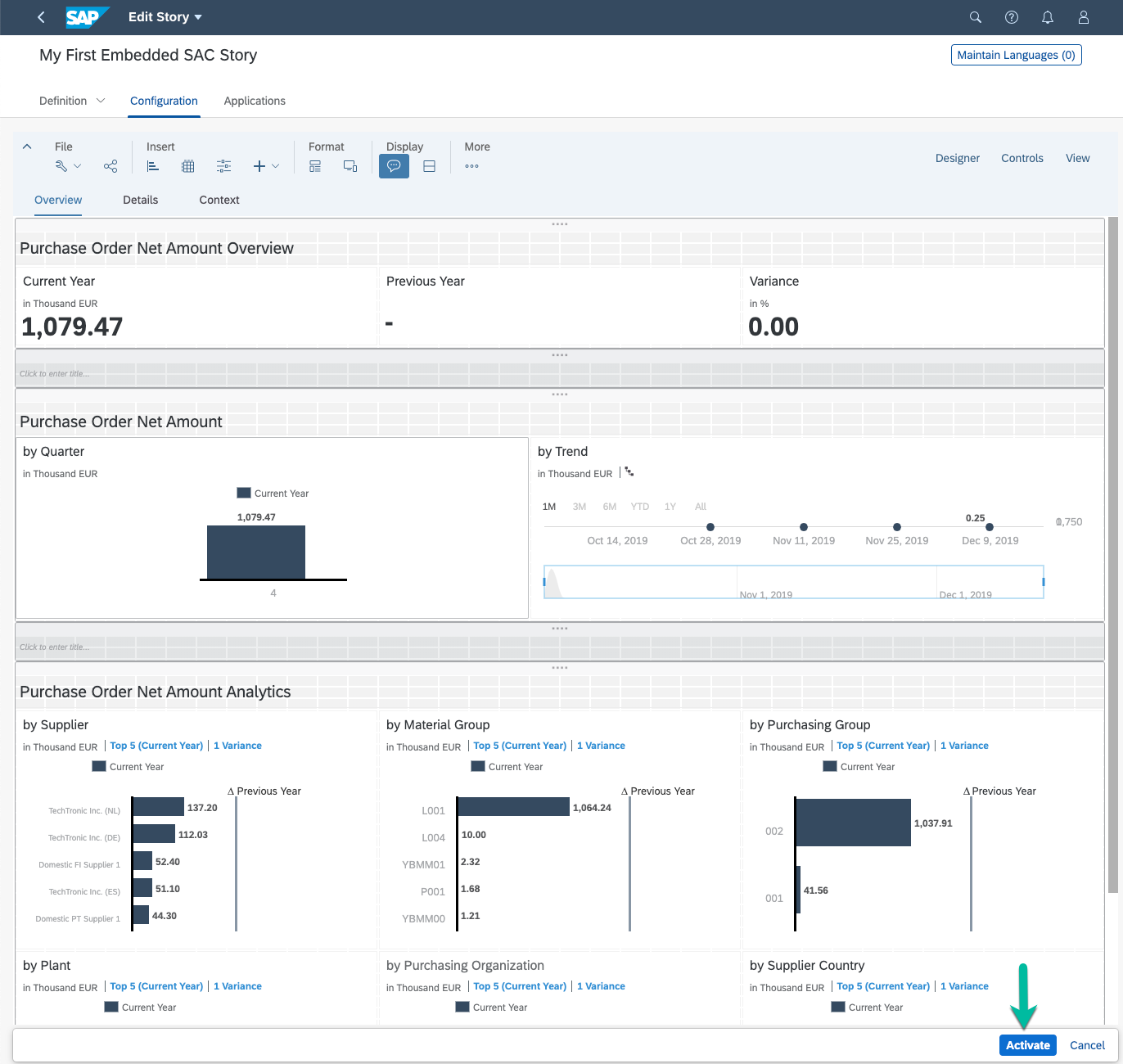Expand the wrench tools dropdown under File
The image size is (1123, 1064).
68,166
